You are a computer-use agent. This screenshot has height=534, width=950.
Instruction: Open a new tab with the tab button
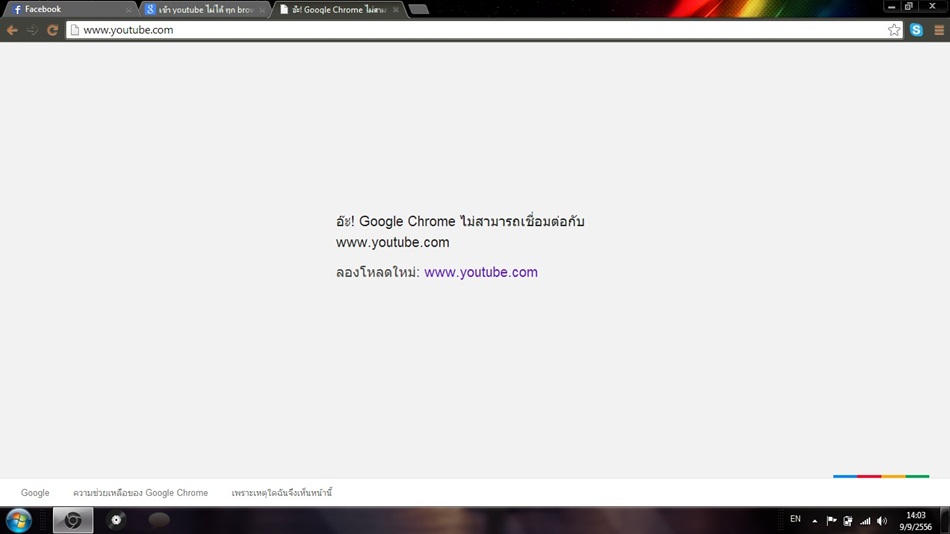click(x=419, y=9)
